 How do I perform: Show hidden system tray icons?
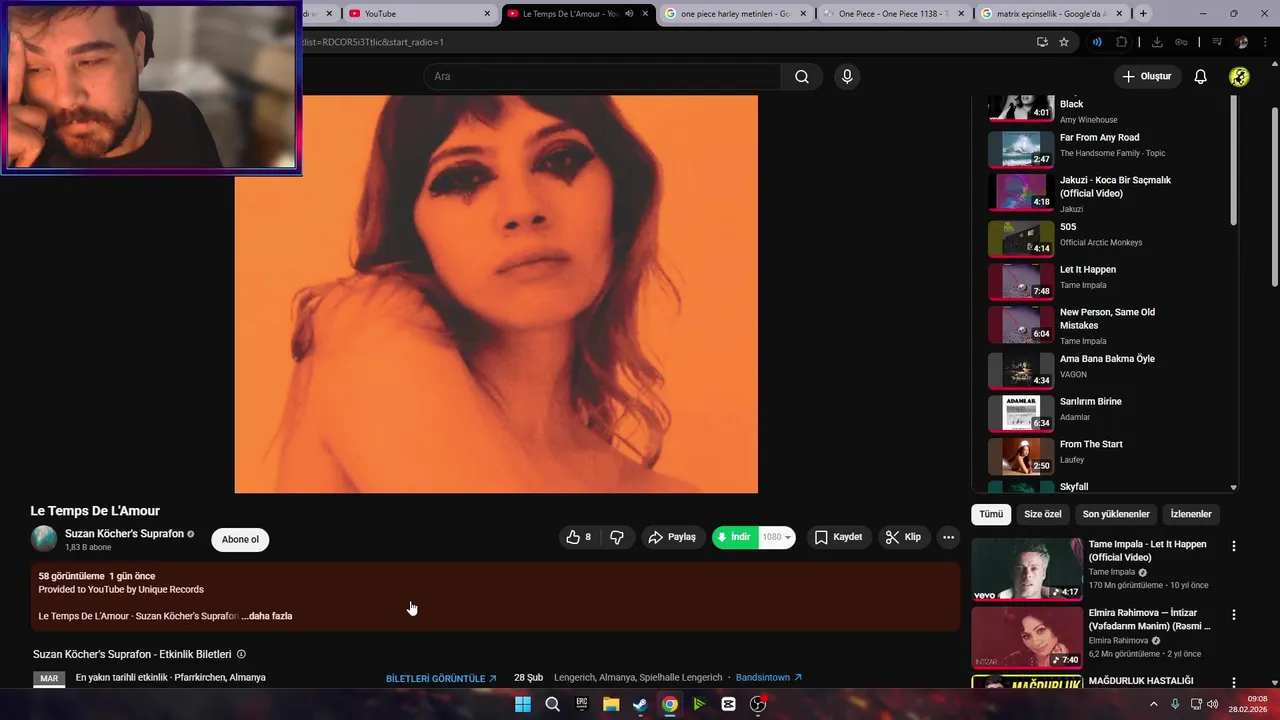click(1153, 704)
